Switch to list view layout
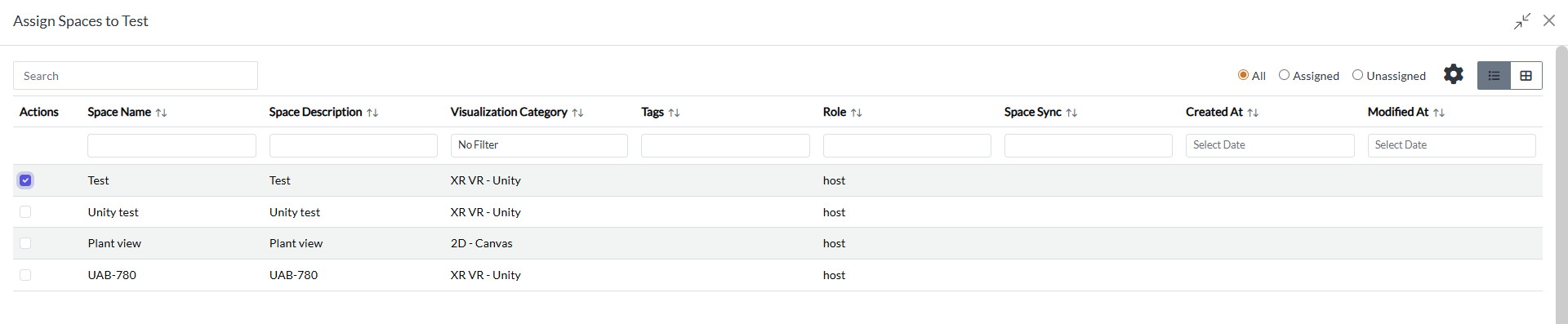The width and height of the screenshot is (1568, 324). pyautogui.click(x=1494, y=76)
